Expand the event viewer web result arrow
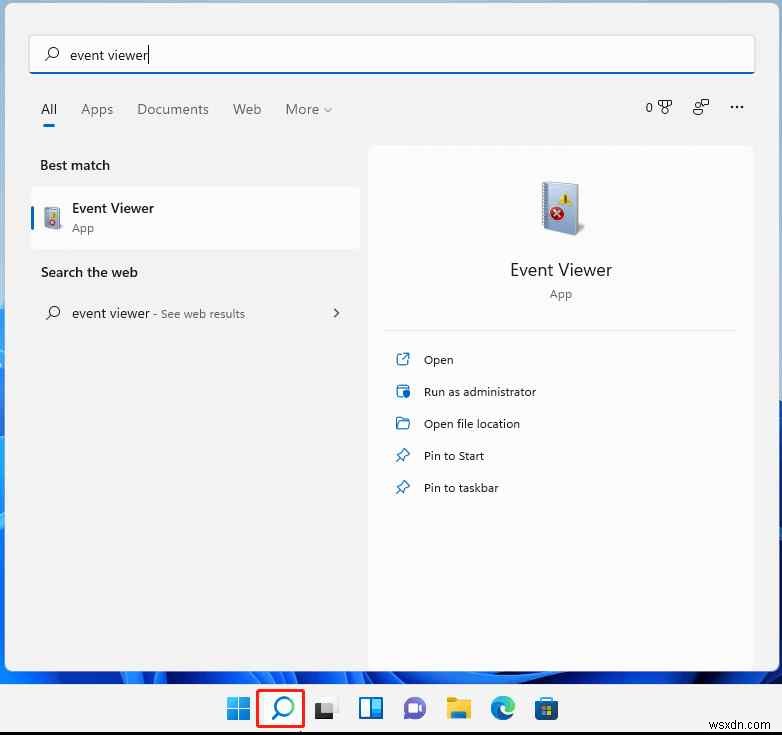 (337, 313)
